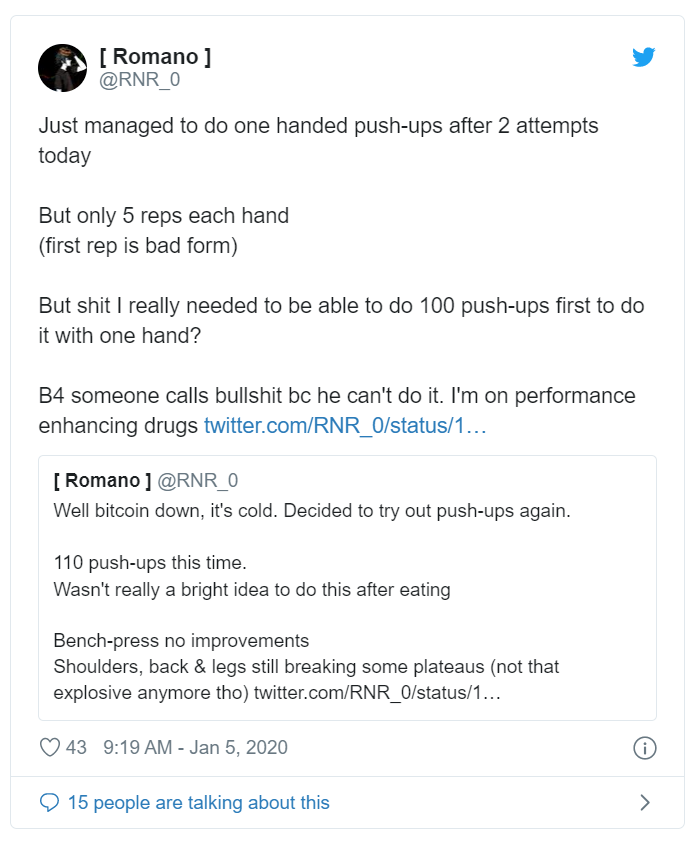Click the 43 likes count
694x844 pixels.
76,747
